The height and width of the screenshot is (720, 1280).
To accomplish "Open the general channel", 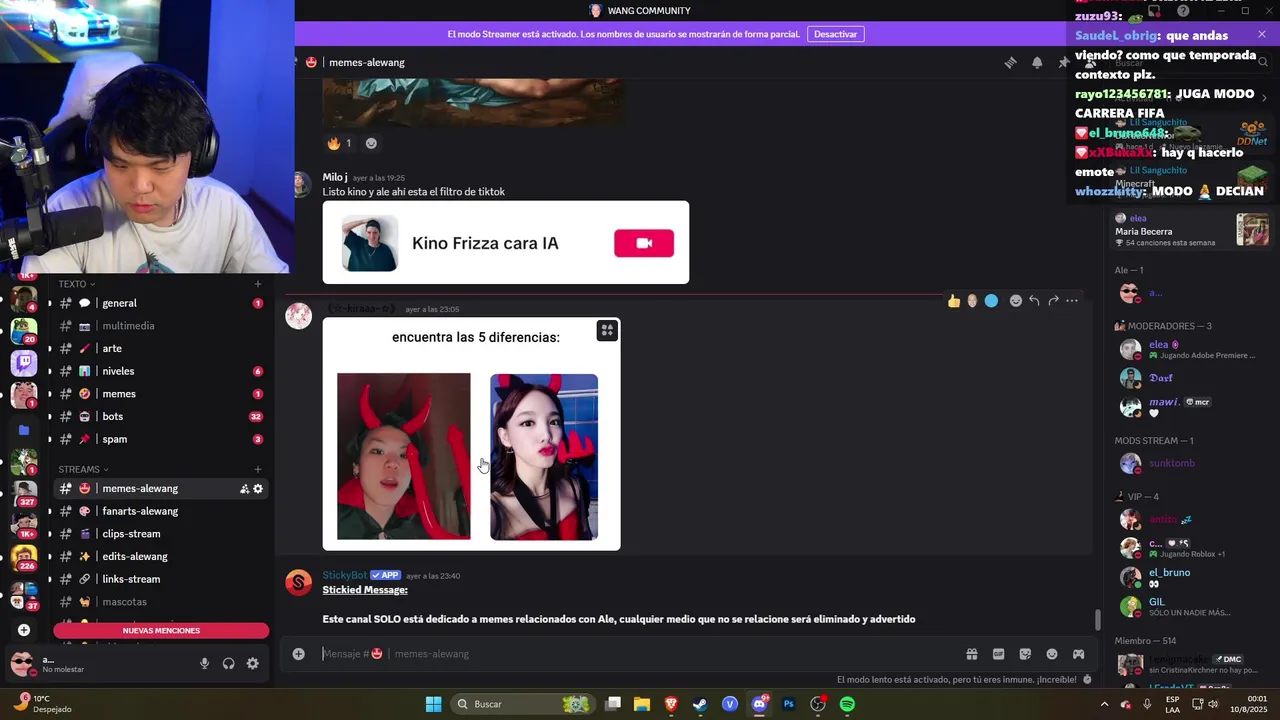I will coord(160,303).
